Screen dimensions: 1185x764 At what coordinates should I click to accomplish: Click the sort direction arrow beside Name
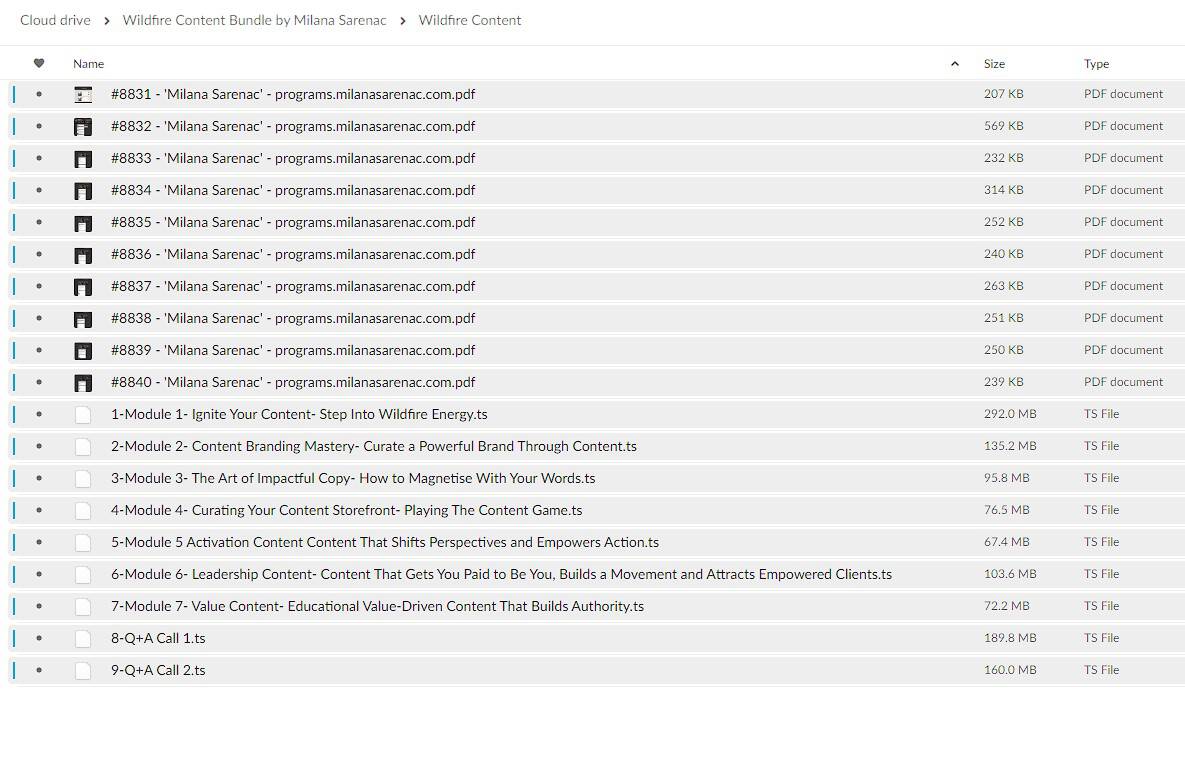[x=954, y=63]
